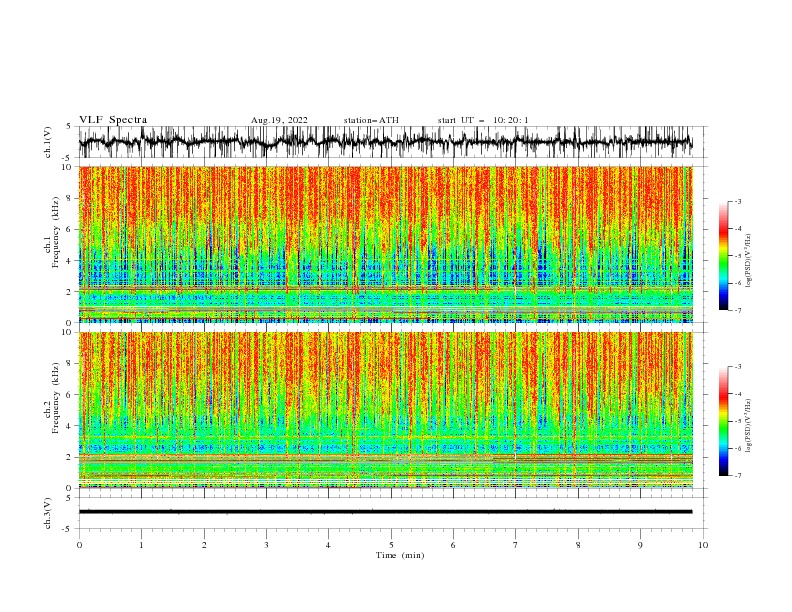
Task: Click the time axis tick label "7"
Action: coord(516,545)
